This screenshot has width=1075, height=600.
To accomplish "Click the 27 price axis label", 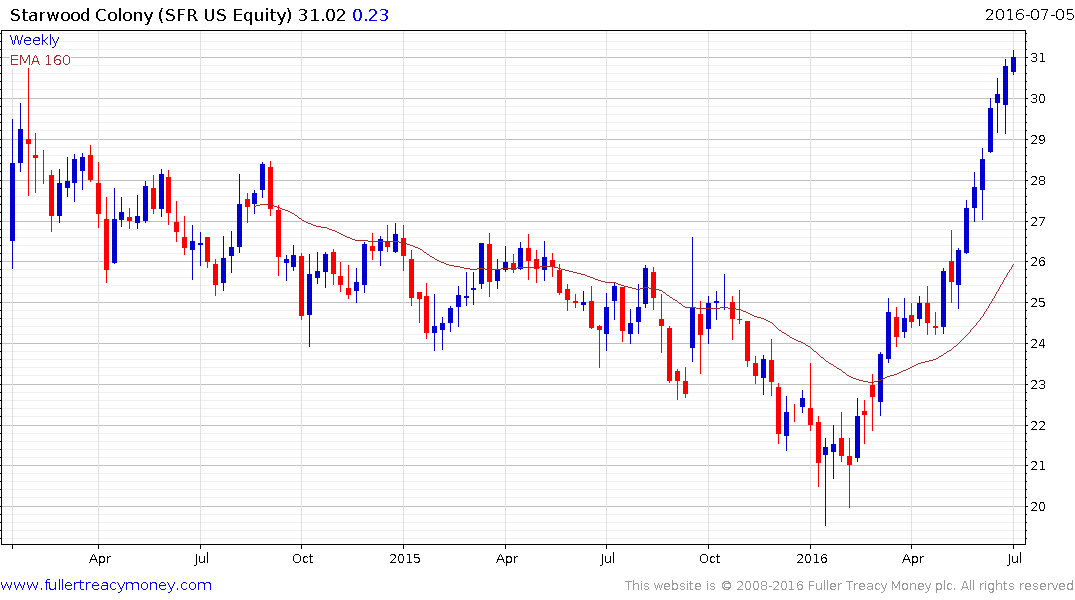I will [x=1038, y=221].
